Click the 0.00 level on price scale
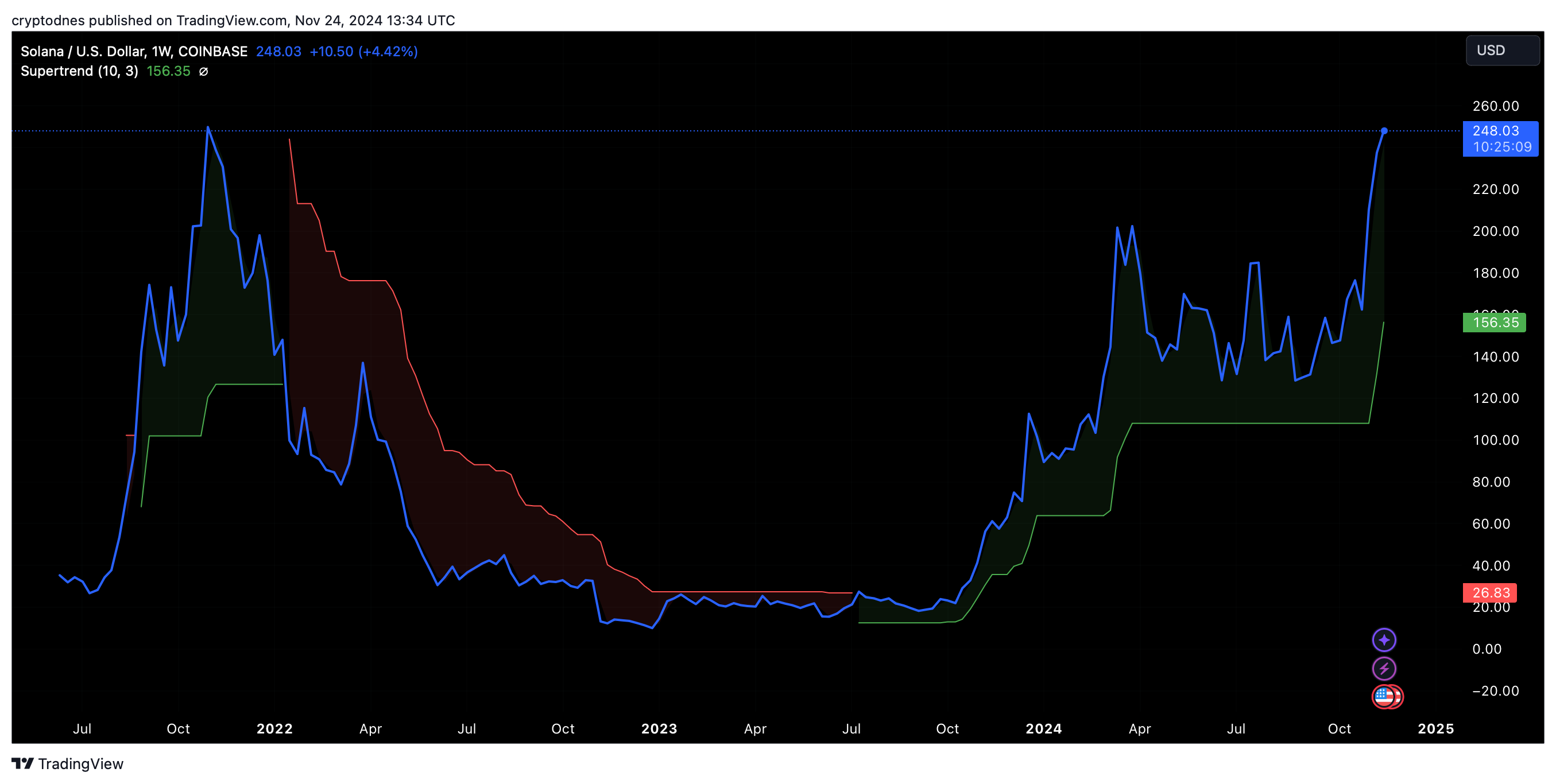The height and width of the screenshot is (784, 1556). (1487, 649)
